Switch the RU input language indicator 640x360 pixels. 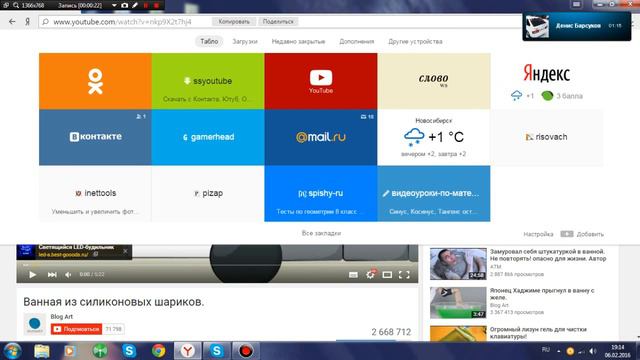pos(546,349)
